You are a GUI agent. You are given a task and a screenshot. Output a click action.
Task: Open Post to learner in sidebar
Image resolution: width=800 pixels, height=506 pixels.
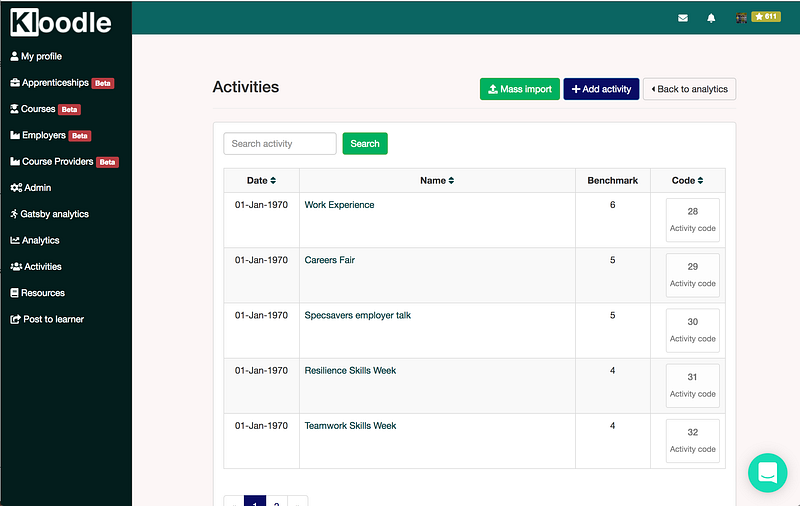point(47,319)
